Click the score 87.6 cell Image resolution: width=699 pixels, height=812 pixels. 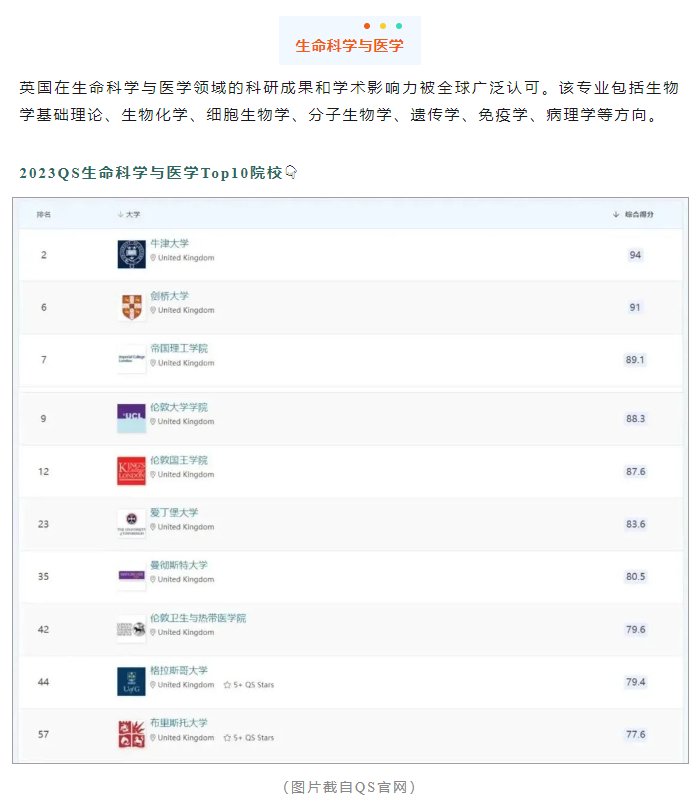pos(636,472)
